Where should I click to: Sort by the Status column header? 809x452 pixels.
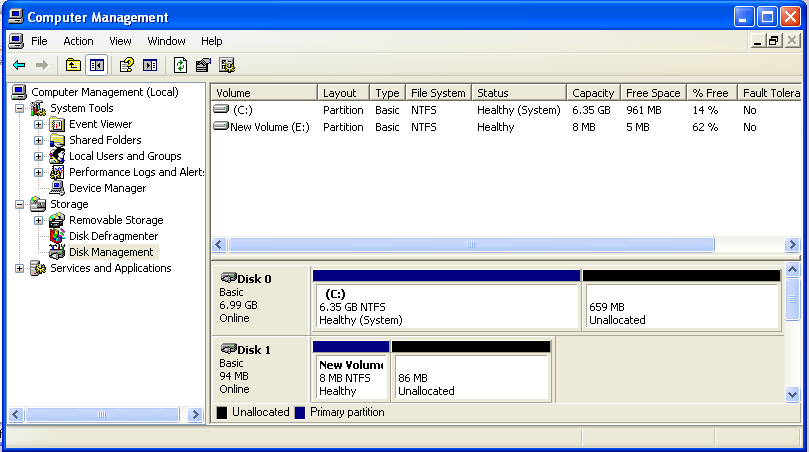519,93
